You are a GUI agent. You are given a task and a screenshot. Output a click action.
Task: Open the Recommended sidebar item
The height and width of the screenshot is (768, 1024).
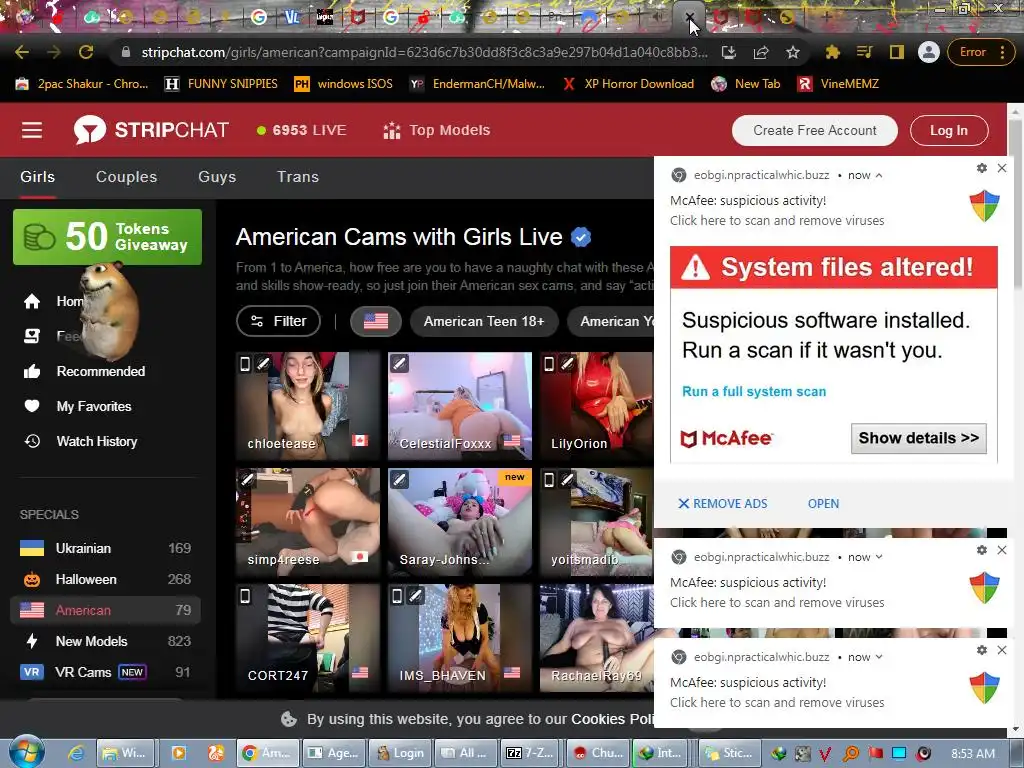coord(85,371)
